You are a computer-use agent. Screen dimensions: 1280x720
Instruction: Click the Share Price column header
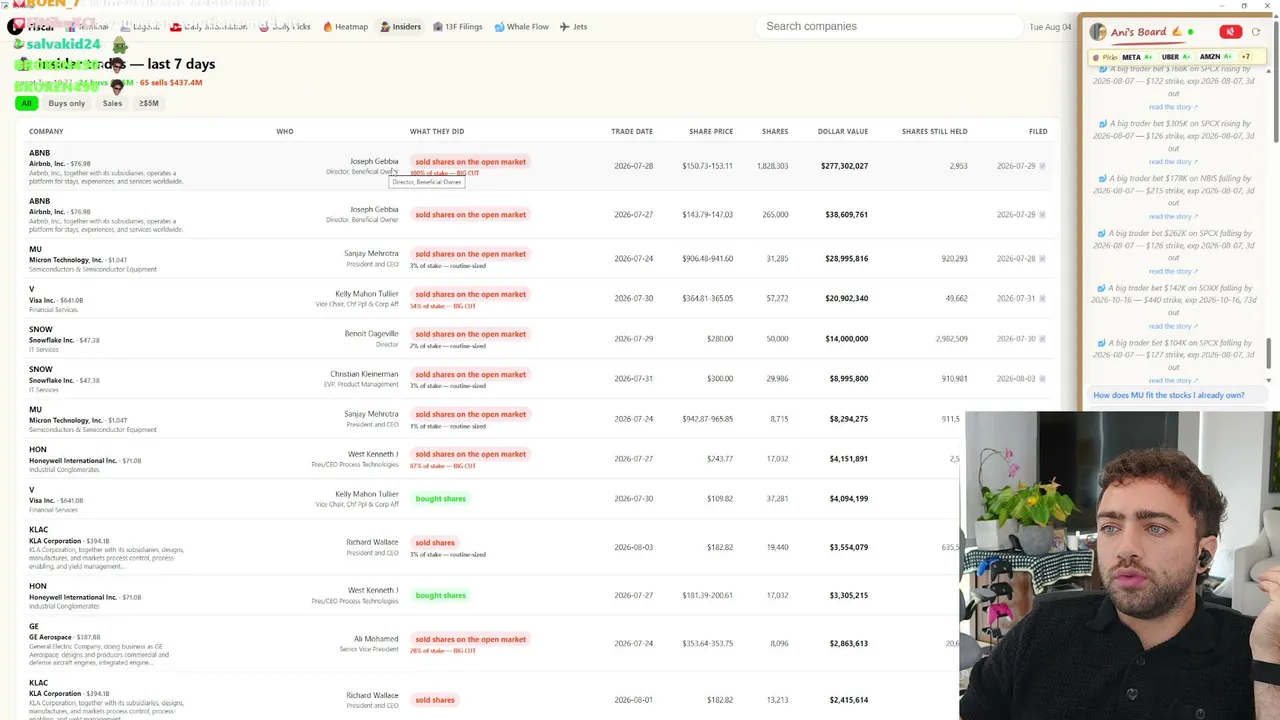[711, 131]
